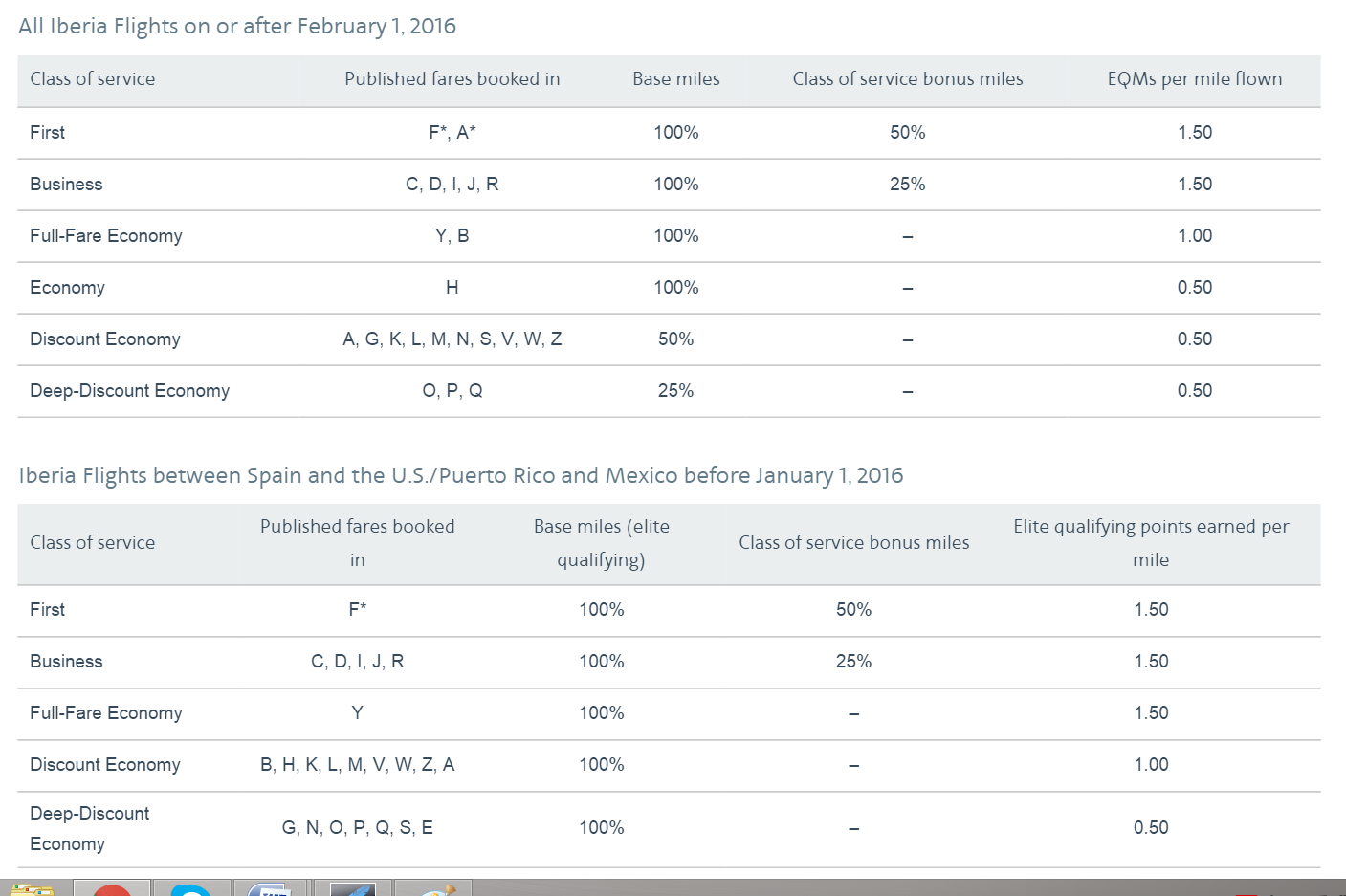The width and height of the screenshot is (1346, 896).
Task: Select the 'Base miles (elite qualifying)' column header
Action: [x=602, y=543]
